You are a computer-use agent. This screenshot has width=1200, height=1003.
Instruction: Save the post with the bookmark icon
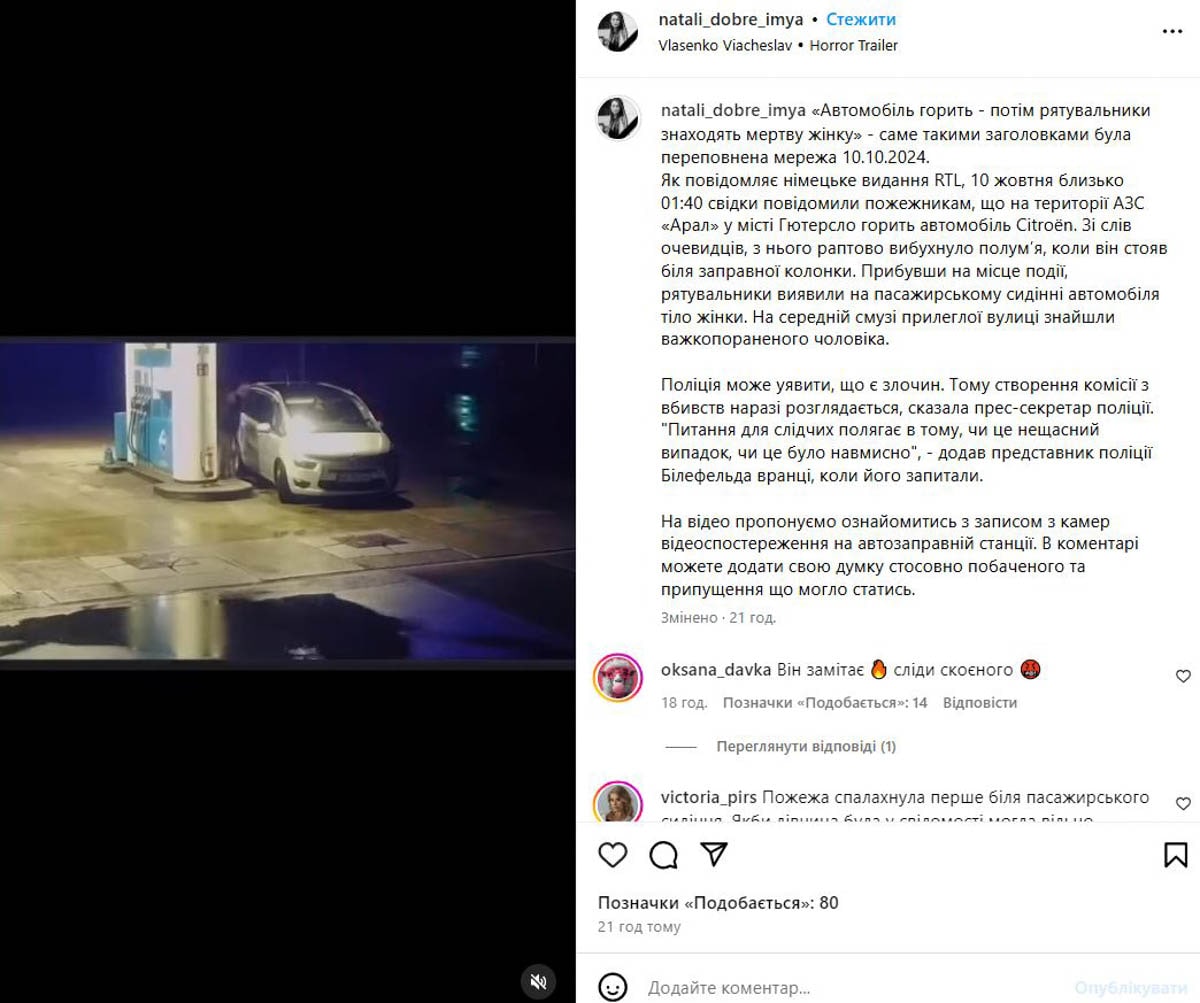point(1176,855)
